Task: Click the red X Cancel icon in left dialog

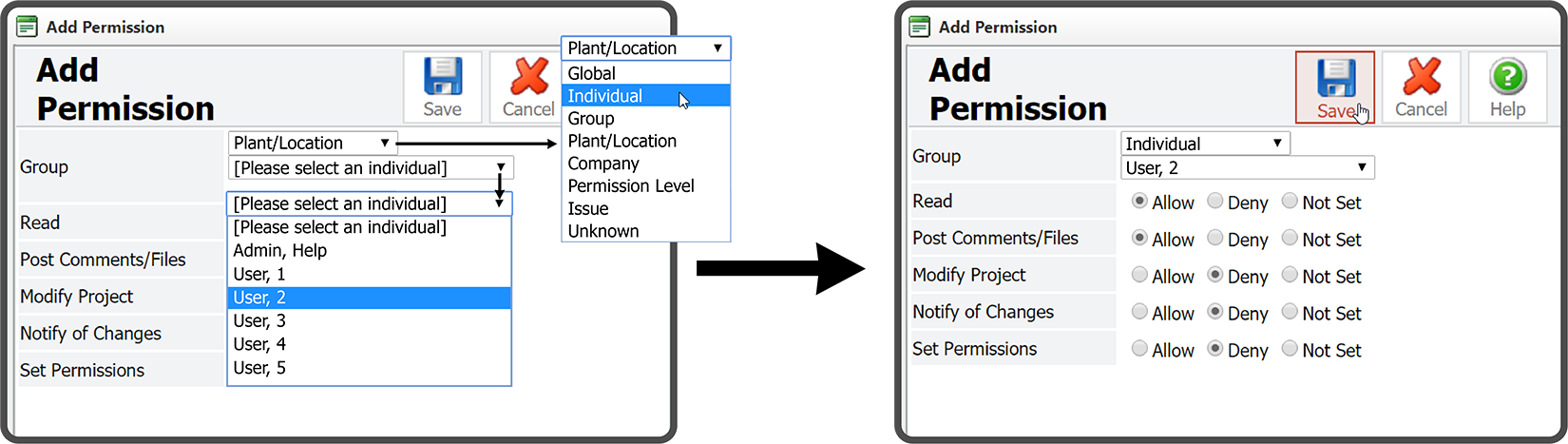Action: pos(528,78)
